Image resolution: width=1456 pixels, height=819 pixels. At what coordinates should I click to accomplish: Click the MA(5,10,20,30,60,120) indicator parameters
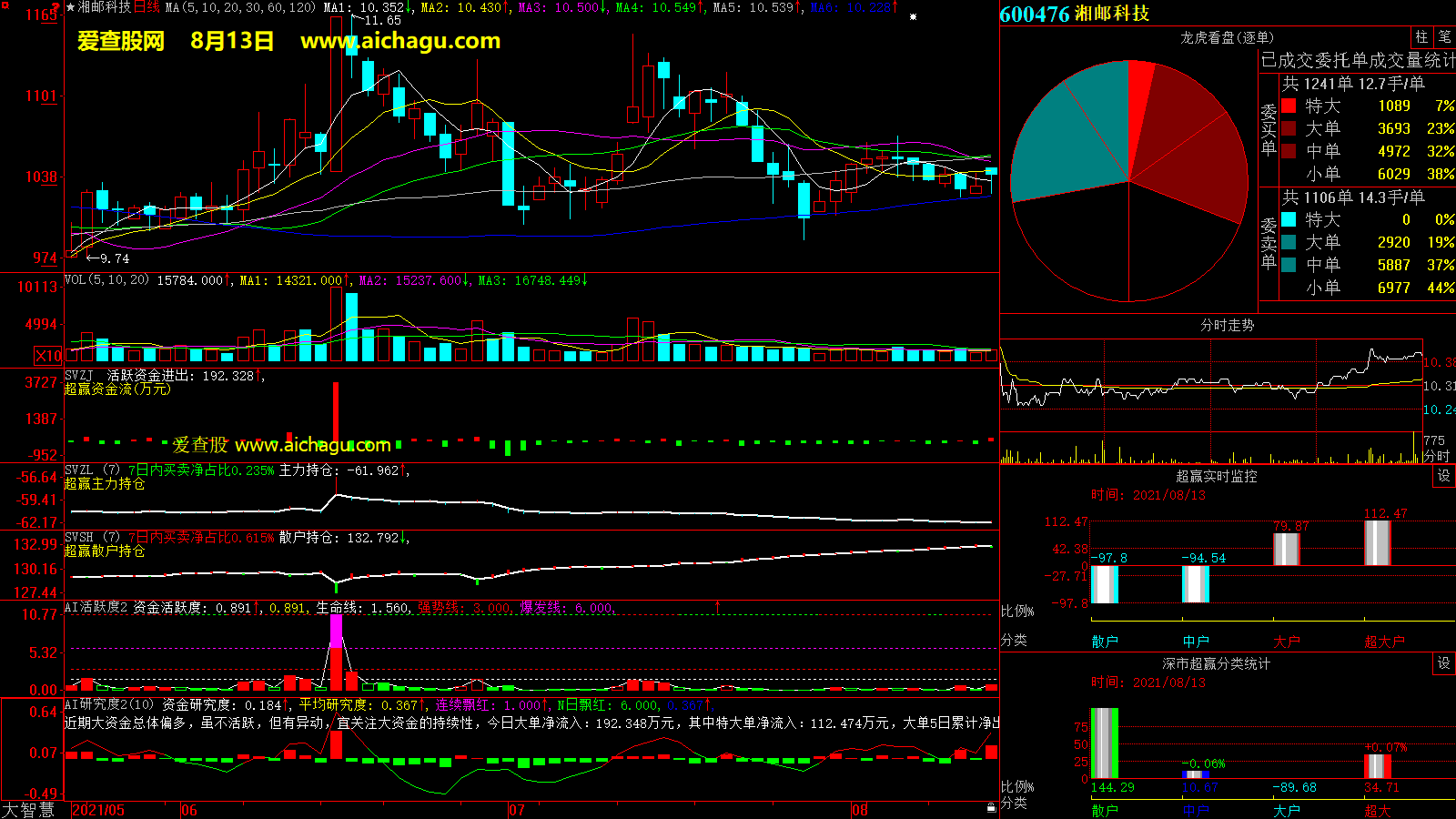click(x=240, y=7)
